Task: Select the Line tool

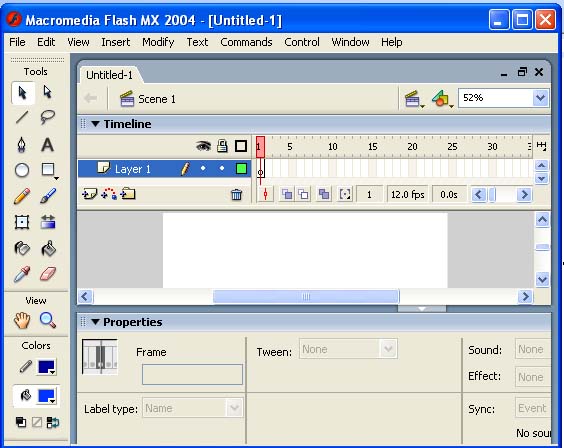Action: pyautogui.click(x=22, y=117)
